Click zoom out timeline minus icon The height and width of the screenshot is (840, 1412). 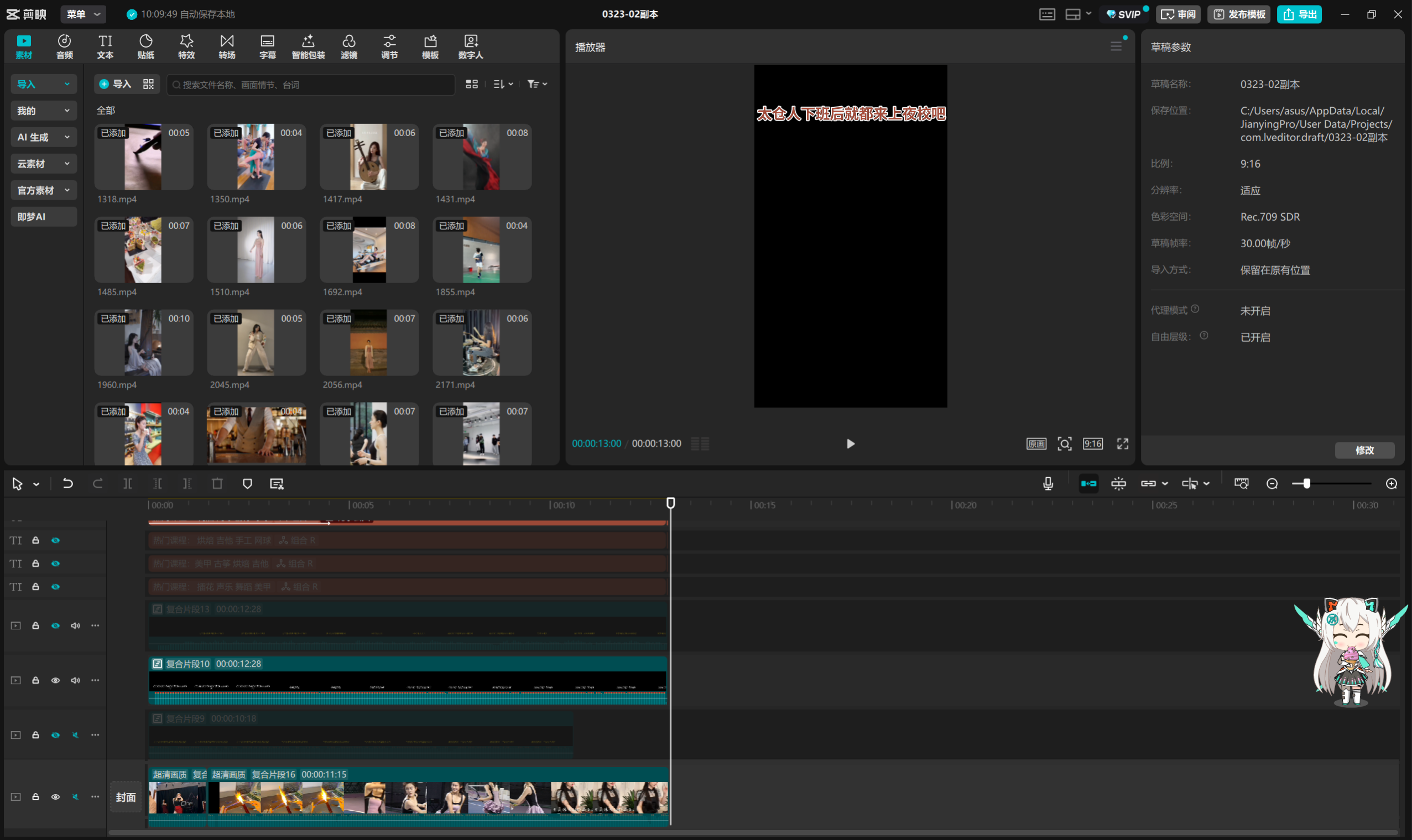tap(1272, 483)
